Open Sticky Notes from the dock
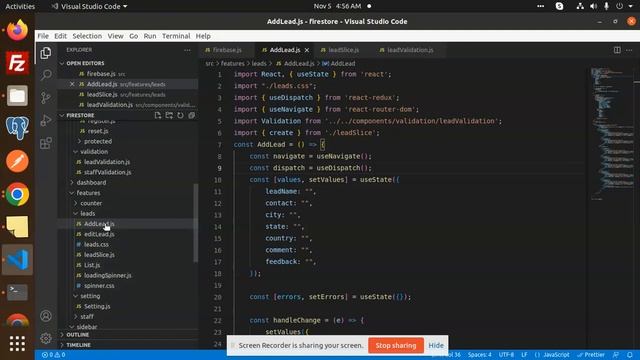 point(17,227)
